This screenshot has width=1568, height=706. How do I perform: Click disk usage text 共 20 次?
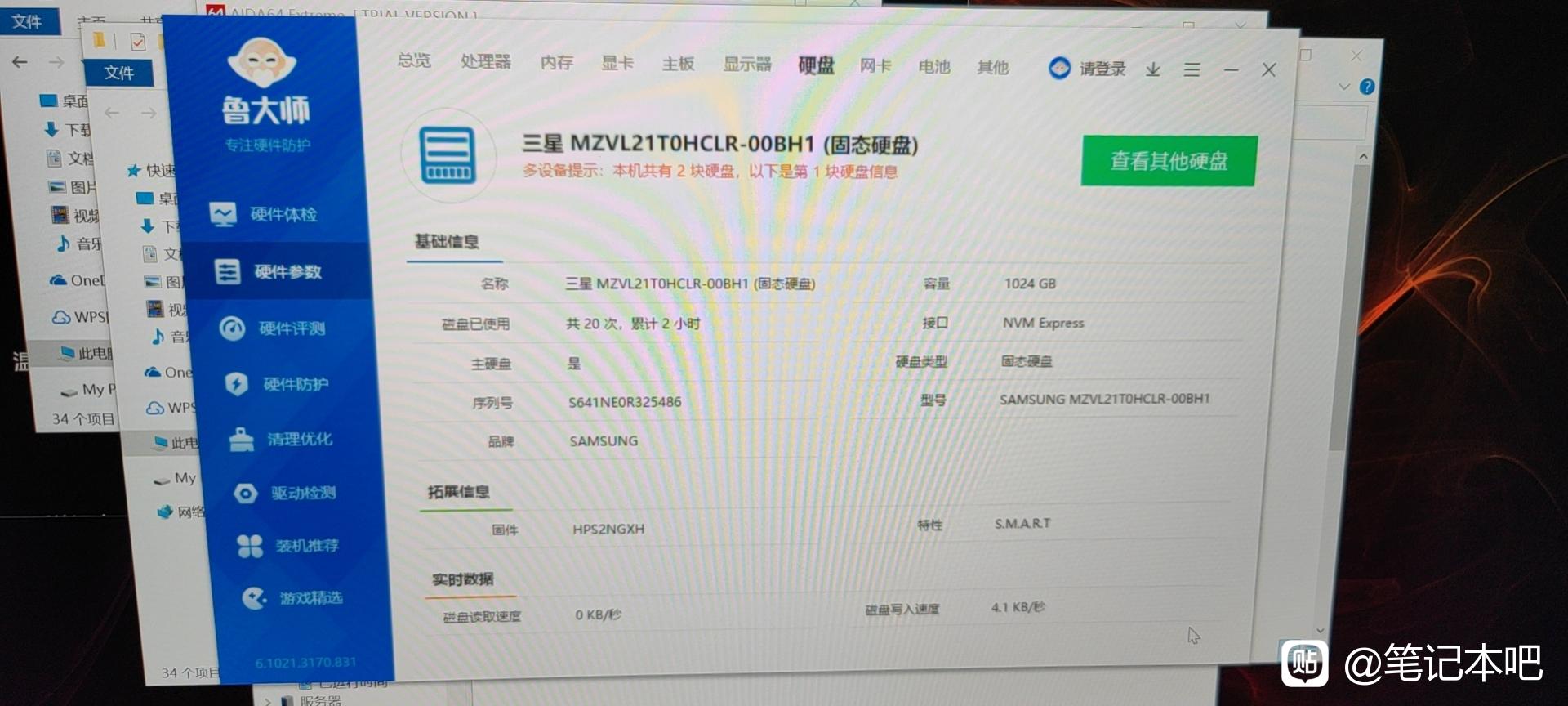click(x=594, y=324)
